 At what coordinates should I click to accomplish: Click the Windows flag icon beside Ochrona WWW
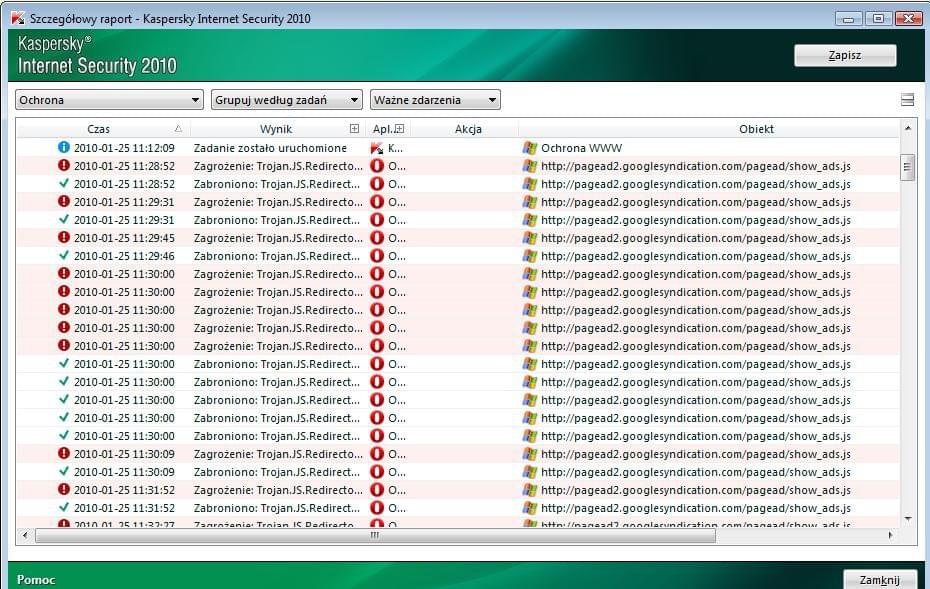point(530,148)
